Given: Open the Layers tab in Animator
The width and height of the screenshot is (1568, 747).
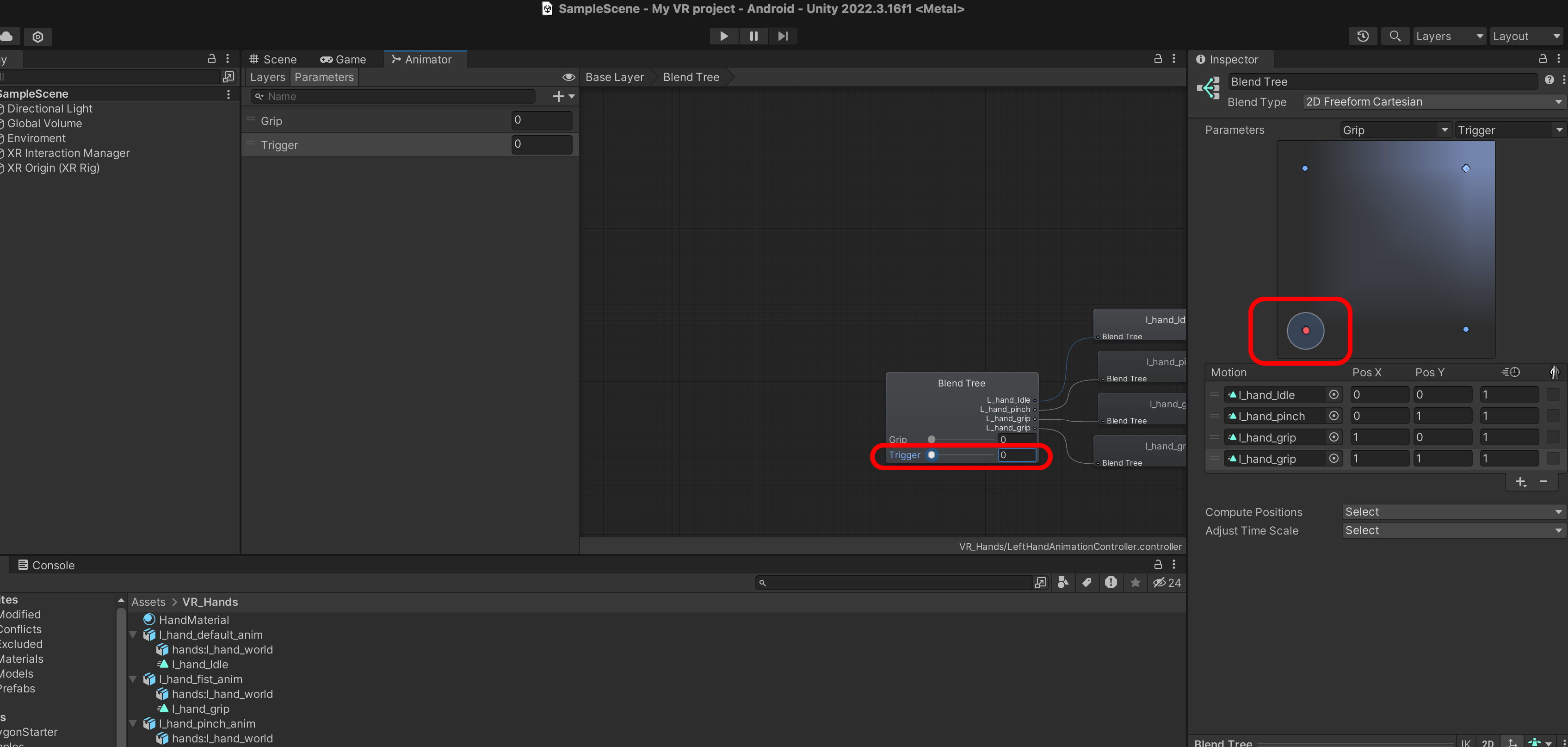Looking at the screenshot, I should [267, 77].
